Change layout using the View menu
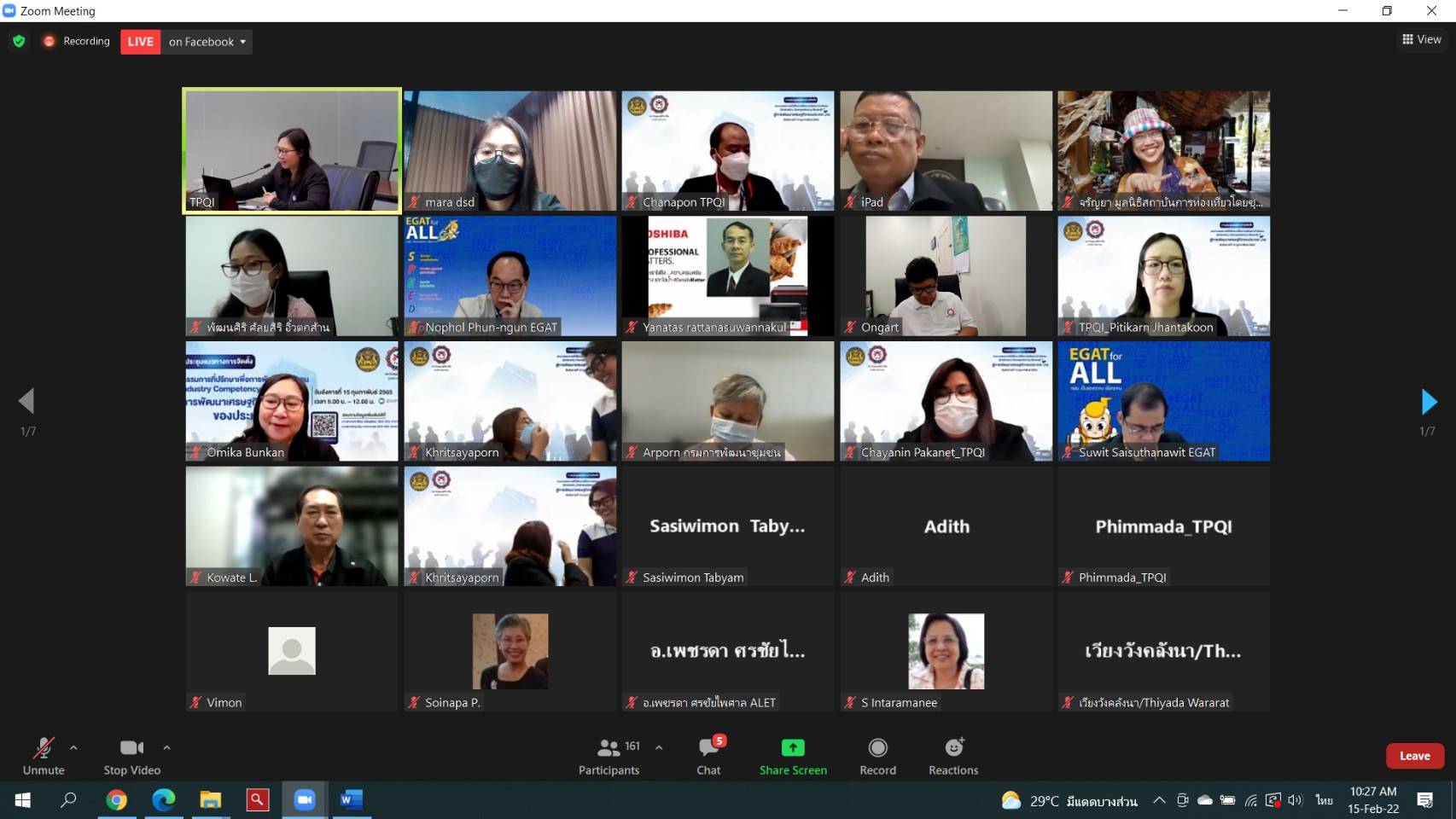 pyautogui.click(x=1421, y=39)
